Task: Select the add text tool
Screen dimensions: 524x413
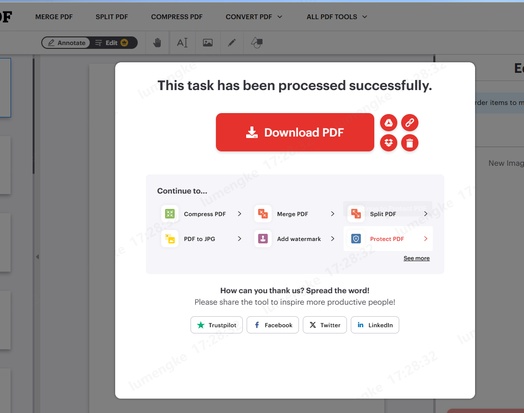Action: [x=182, y=43]
